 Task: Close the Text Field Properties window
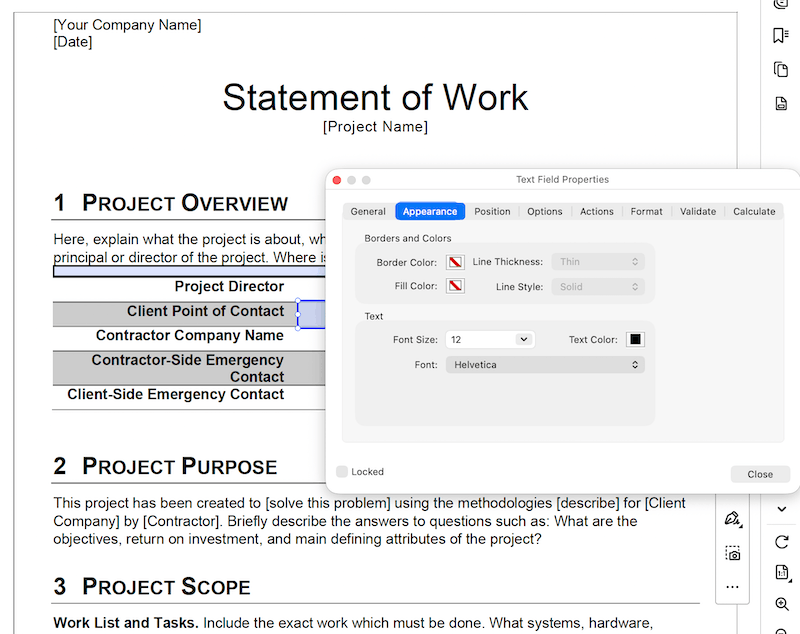coord(337,180)
